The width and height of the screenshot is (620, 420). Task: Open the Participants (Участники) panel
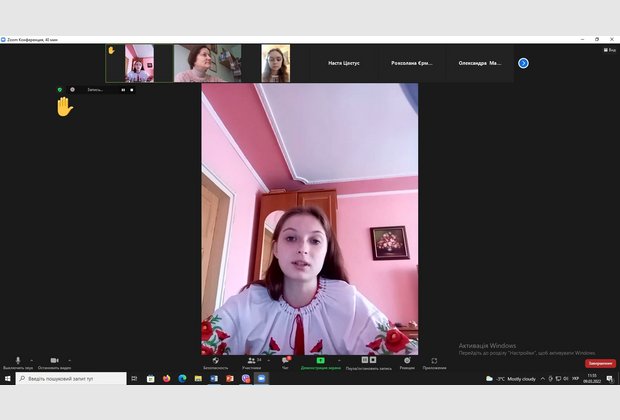[x=251, y=360]
